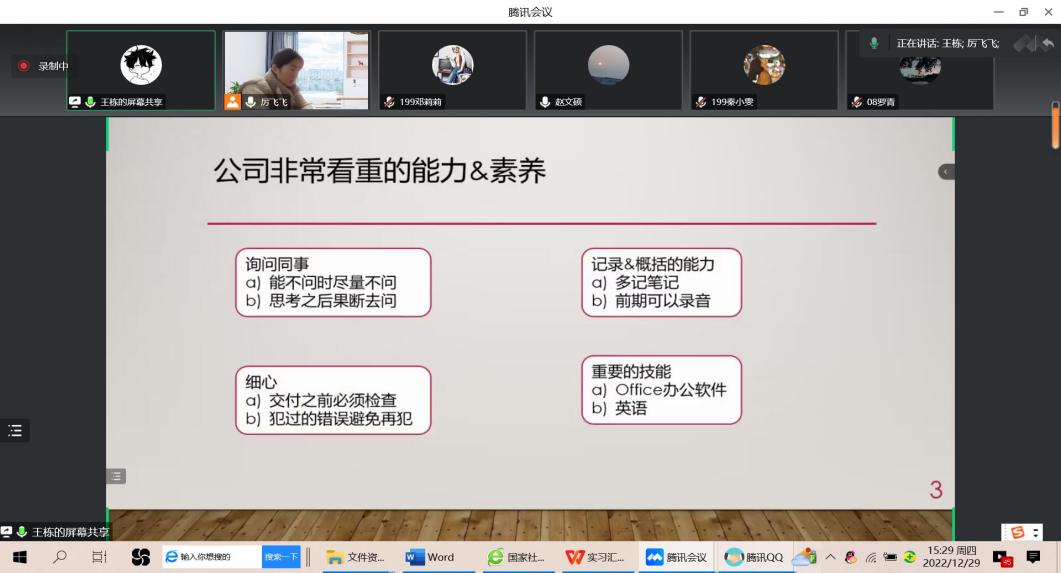The image size is (1061, 573).
Task: Expand hidden system tray icons
Action: click(830, 557)
